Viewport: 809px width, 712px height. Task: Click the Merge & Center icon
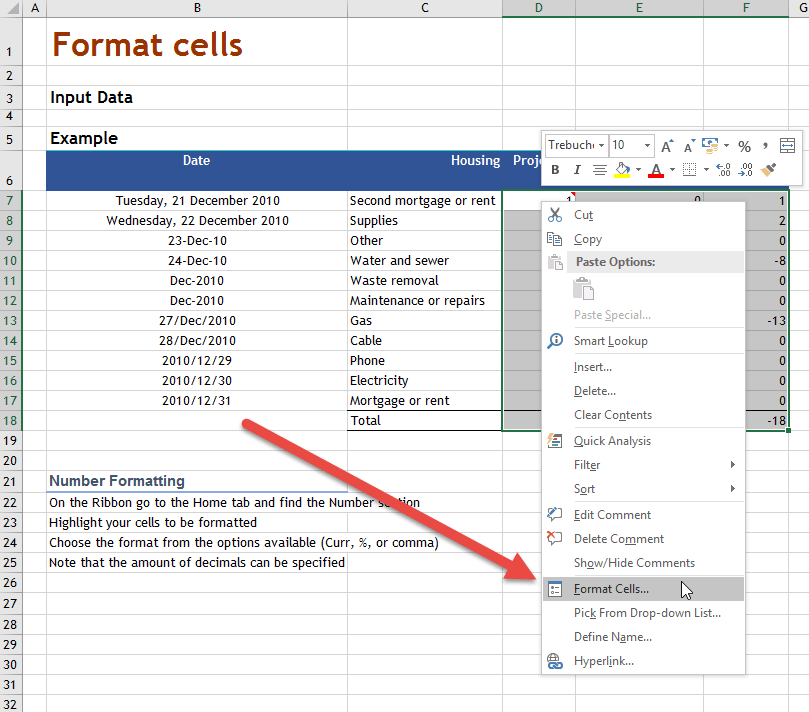(787, 146)
